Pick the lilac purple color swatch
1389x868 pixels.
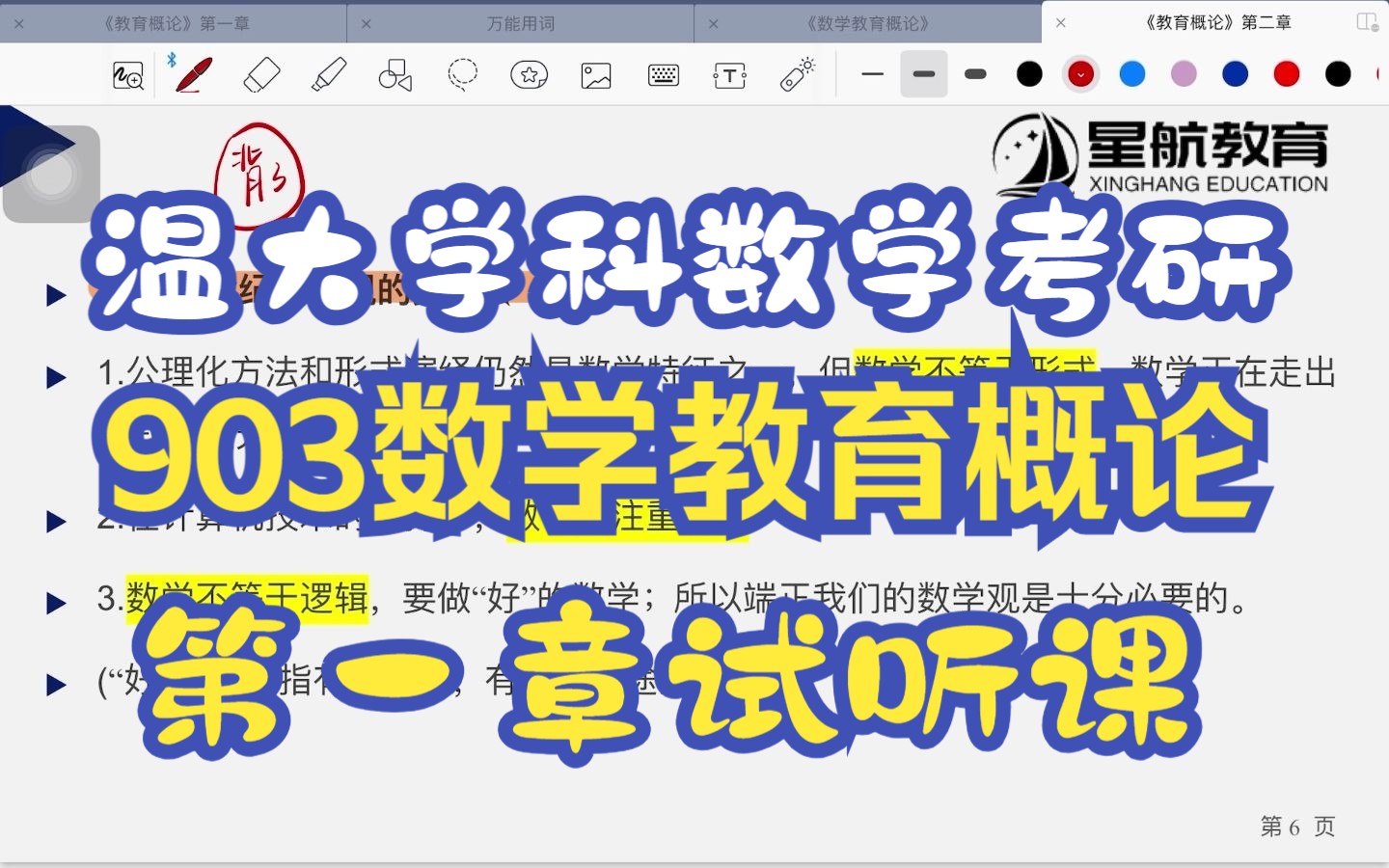1184,74
